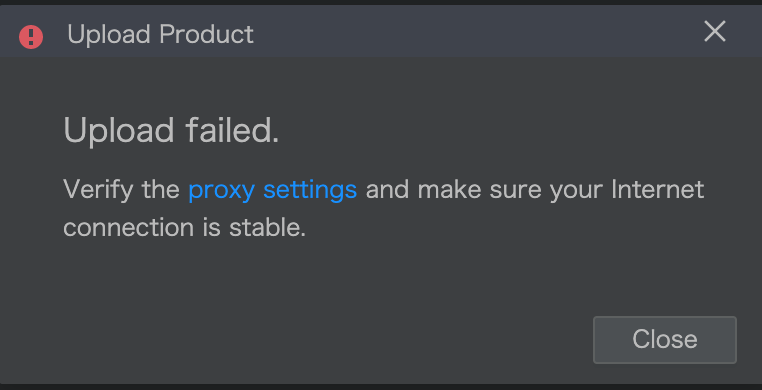The image size is (762, 390).
Task: Click the red error exclamation icon
Action: (x=31, y=36)
